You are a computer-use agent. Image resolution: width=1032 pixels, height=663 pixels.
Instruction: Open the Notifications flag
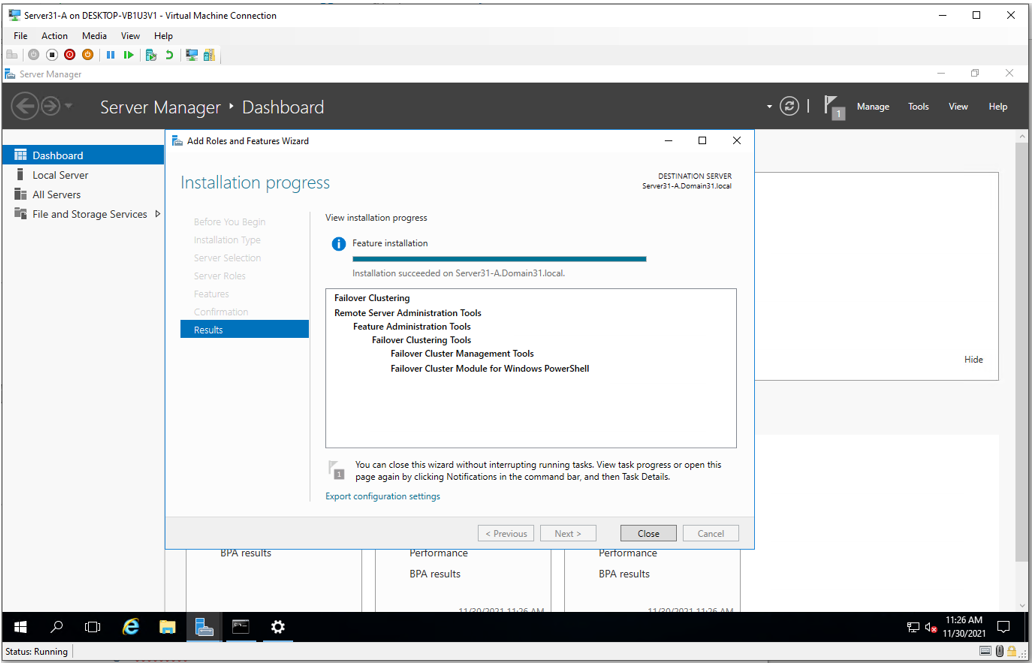(834, 107)
